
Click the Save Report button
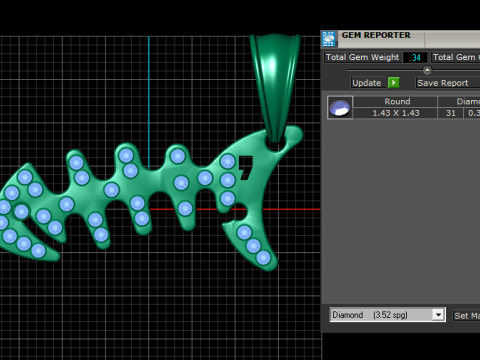click(447, 83)
